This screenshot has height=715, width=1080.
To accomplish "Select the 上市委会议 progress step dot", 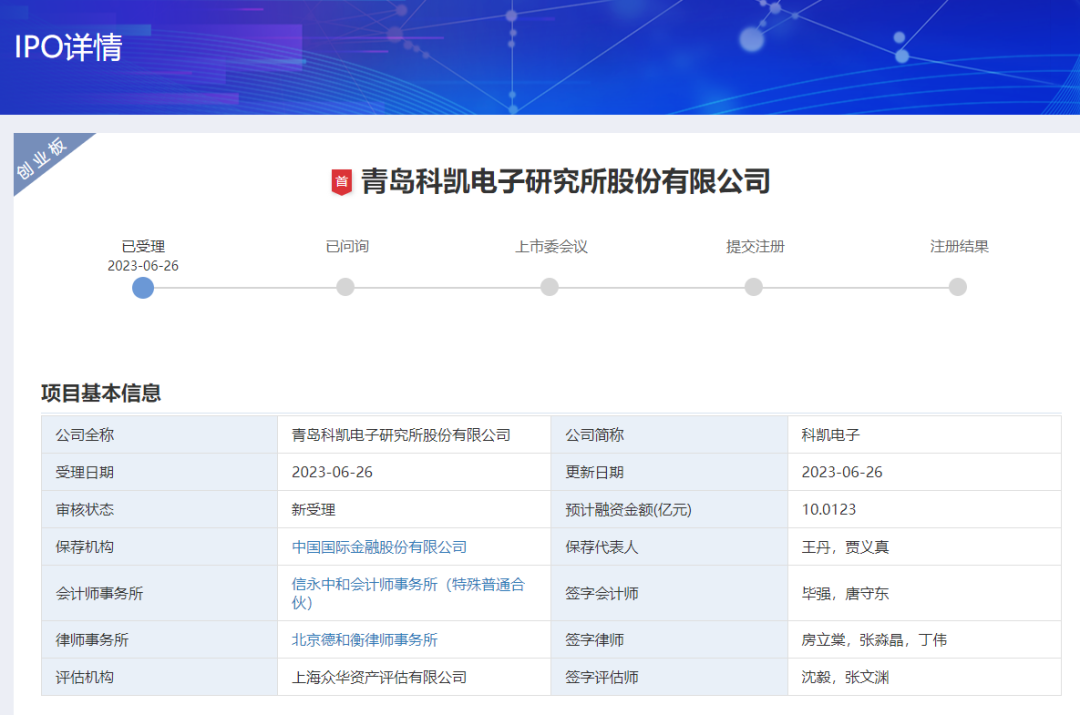I will (549, 288).
